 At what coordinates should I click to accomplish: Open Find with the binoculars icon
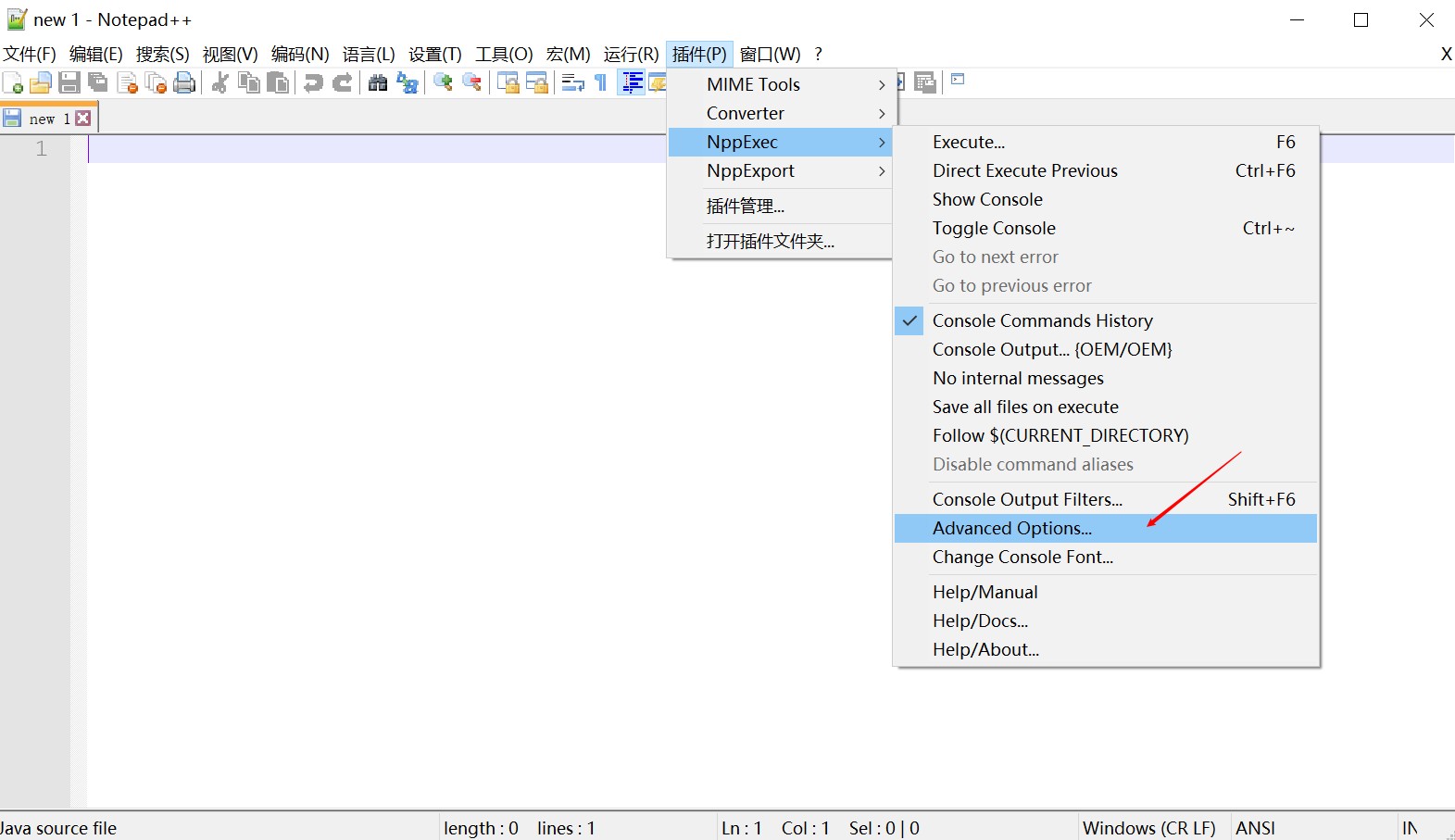coord(378,83)
